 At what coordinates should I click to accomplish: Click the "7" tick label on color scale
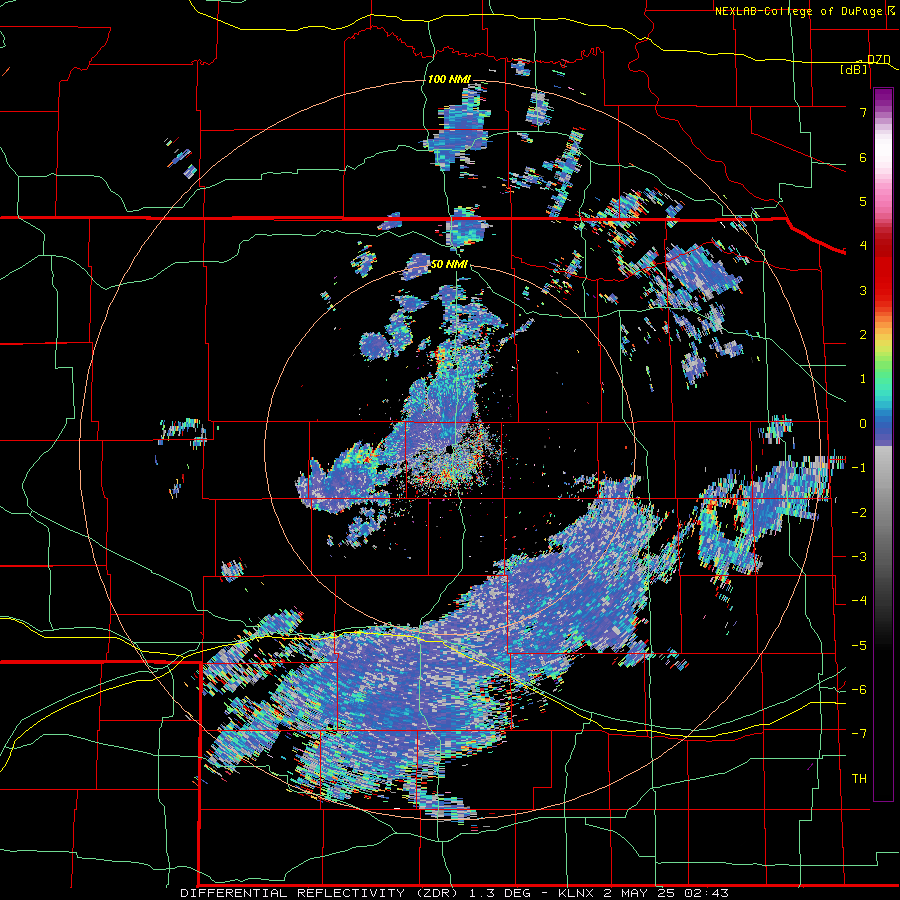click(x=863, y=112)
